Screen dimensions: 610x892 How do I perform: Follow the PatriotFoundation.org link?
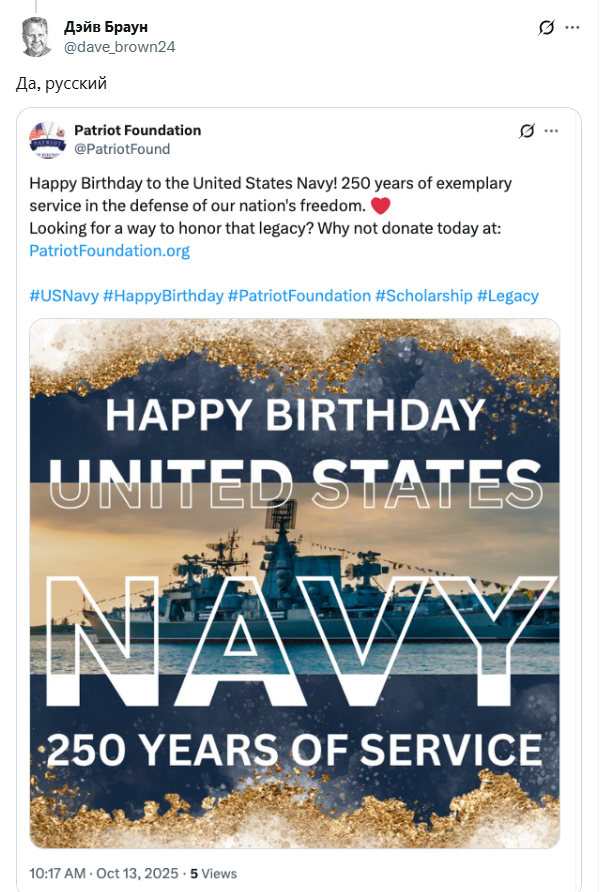pos(109,250)
